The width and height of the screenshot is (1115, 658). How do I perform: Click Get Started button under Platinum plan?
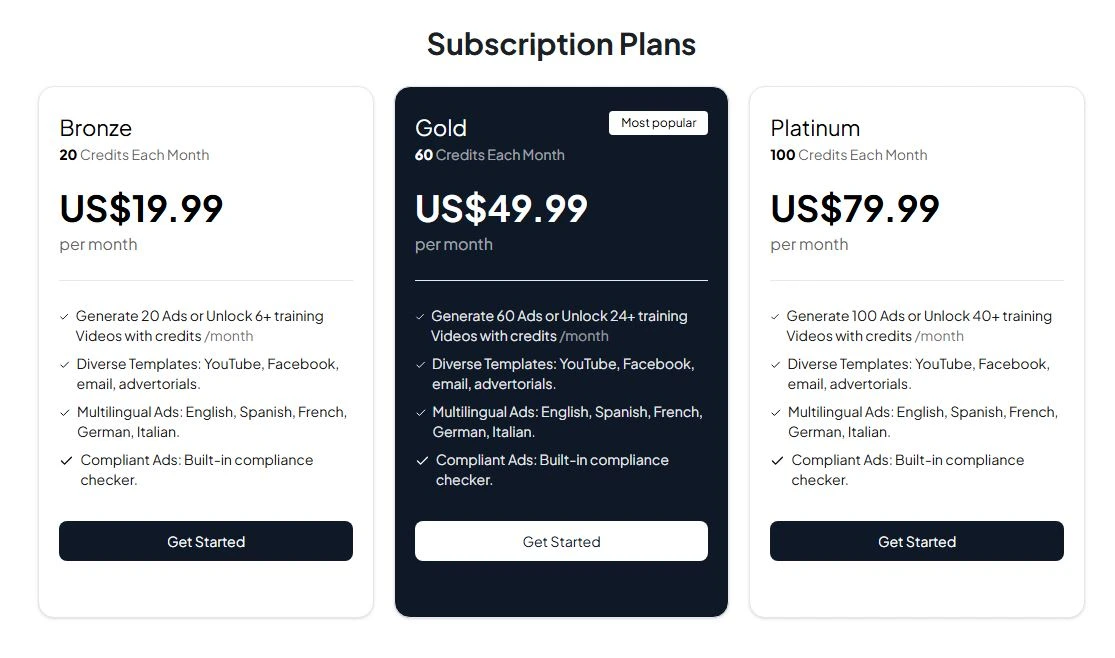point(916,541)
